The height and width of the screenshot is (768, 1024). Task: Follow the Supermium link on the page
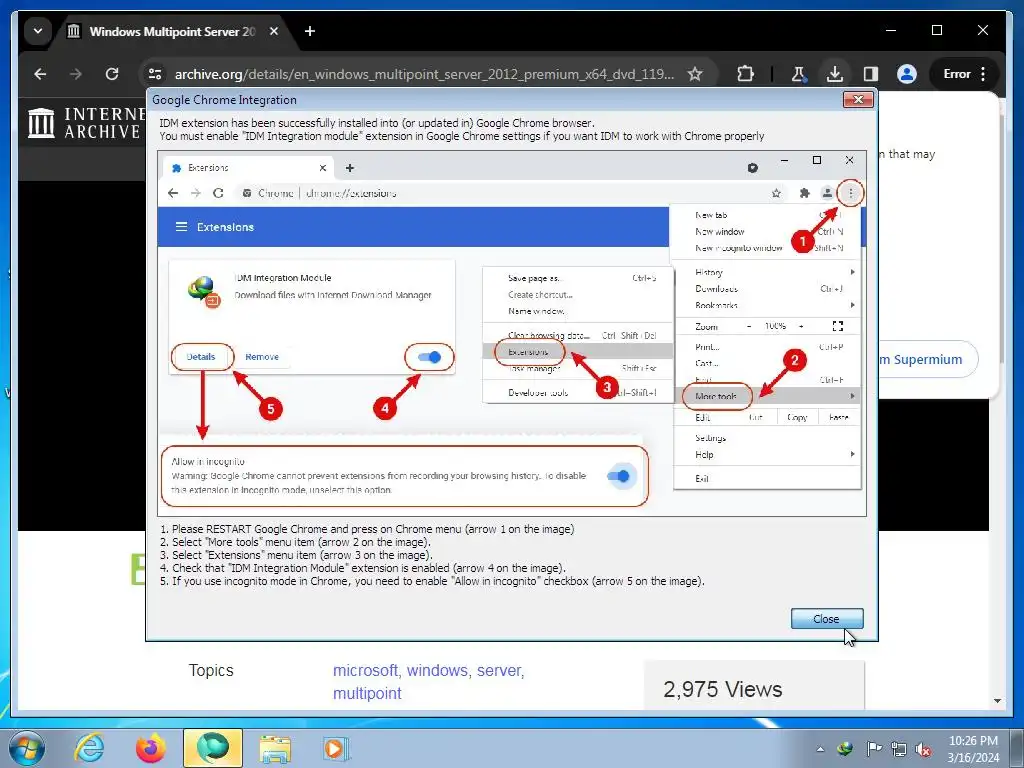pos(927,359)
